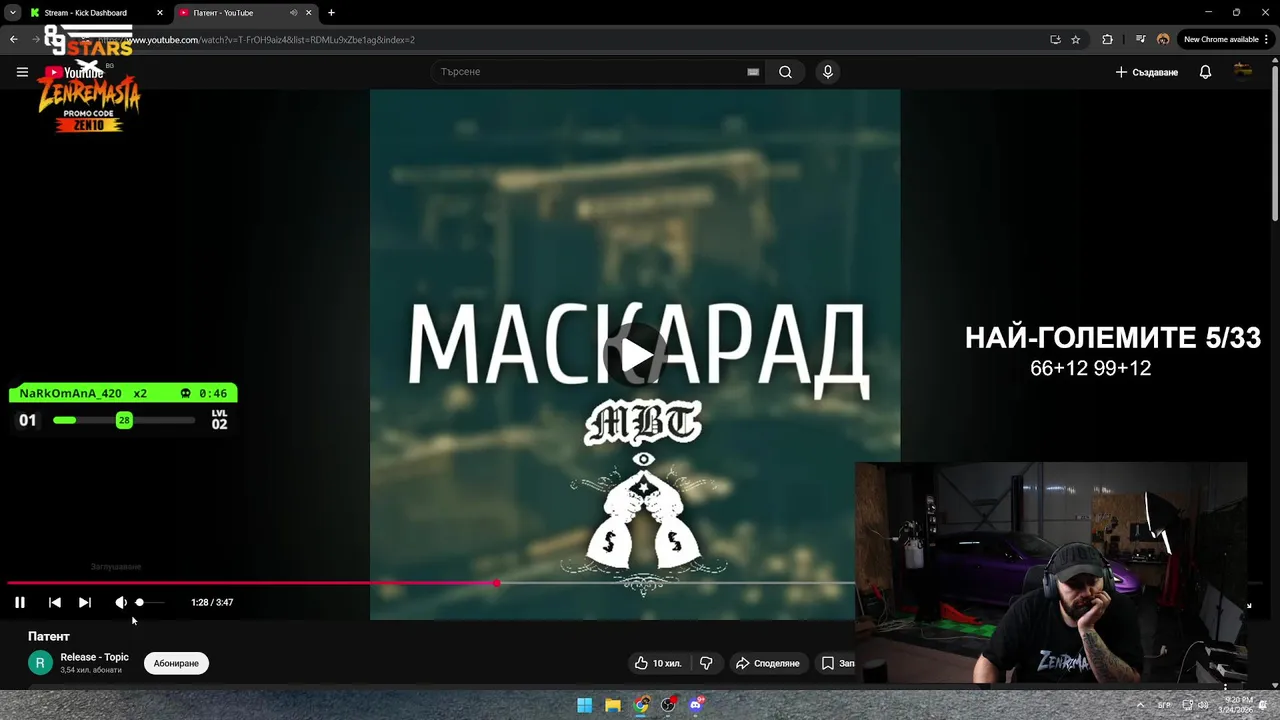Start voice search with microphone icon

[x=827, y=72]
